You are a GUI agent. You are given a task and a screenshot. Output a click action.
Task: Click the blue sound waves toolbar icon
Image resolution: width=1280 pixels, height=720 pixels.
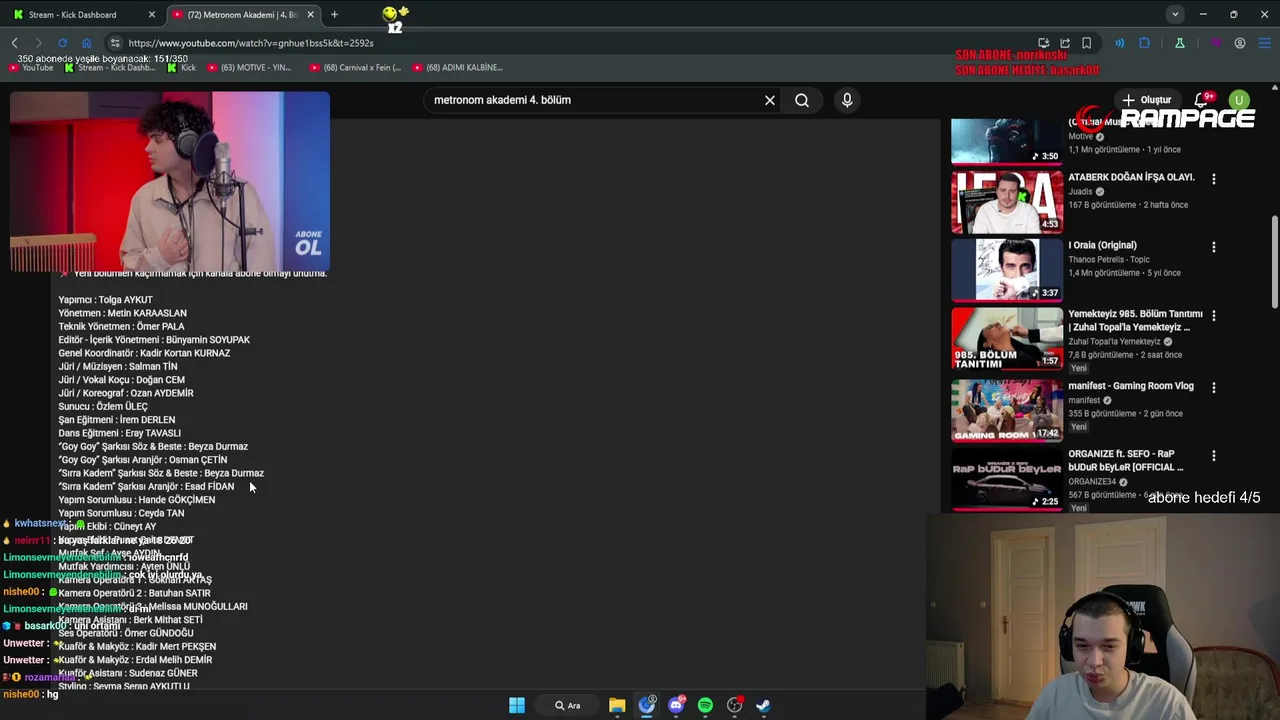[1119, 43]
